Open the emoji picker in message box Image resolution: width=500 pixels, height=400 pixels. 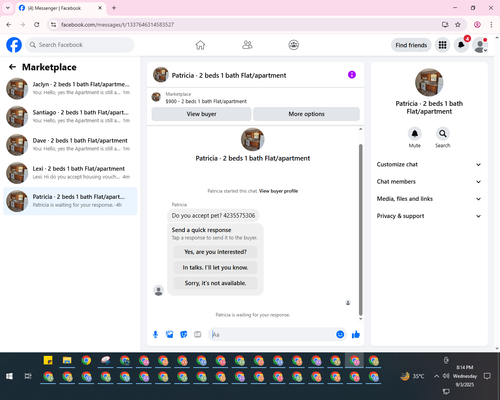point(340,334)
